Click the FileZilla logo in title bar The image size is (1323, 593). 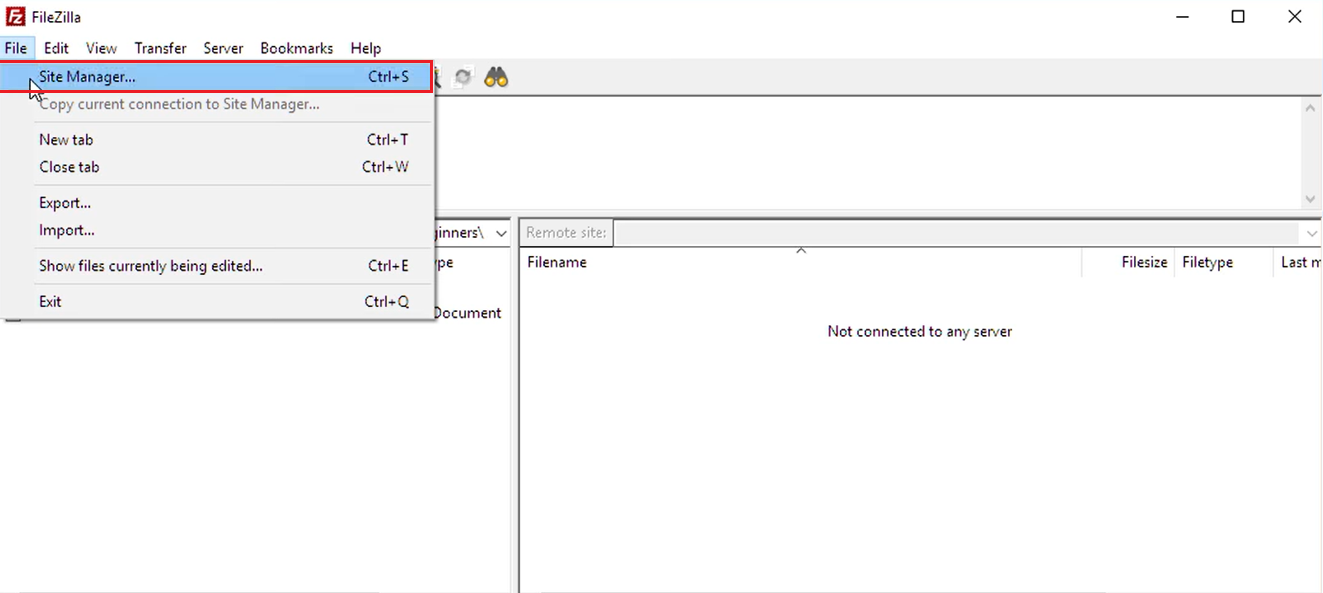(15, 17)
